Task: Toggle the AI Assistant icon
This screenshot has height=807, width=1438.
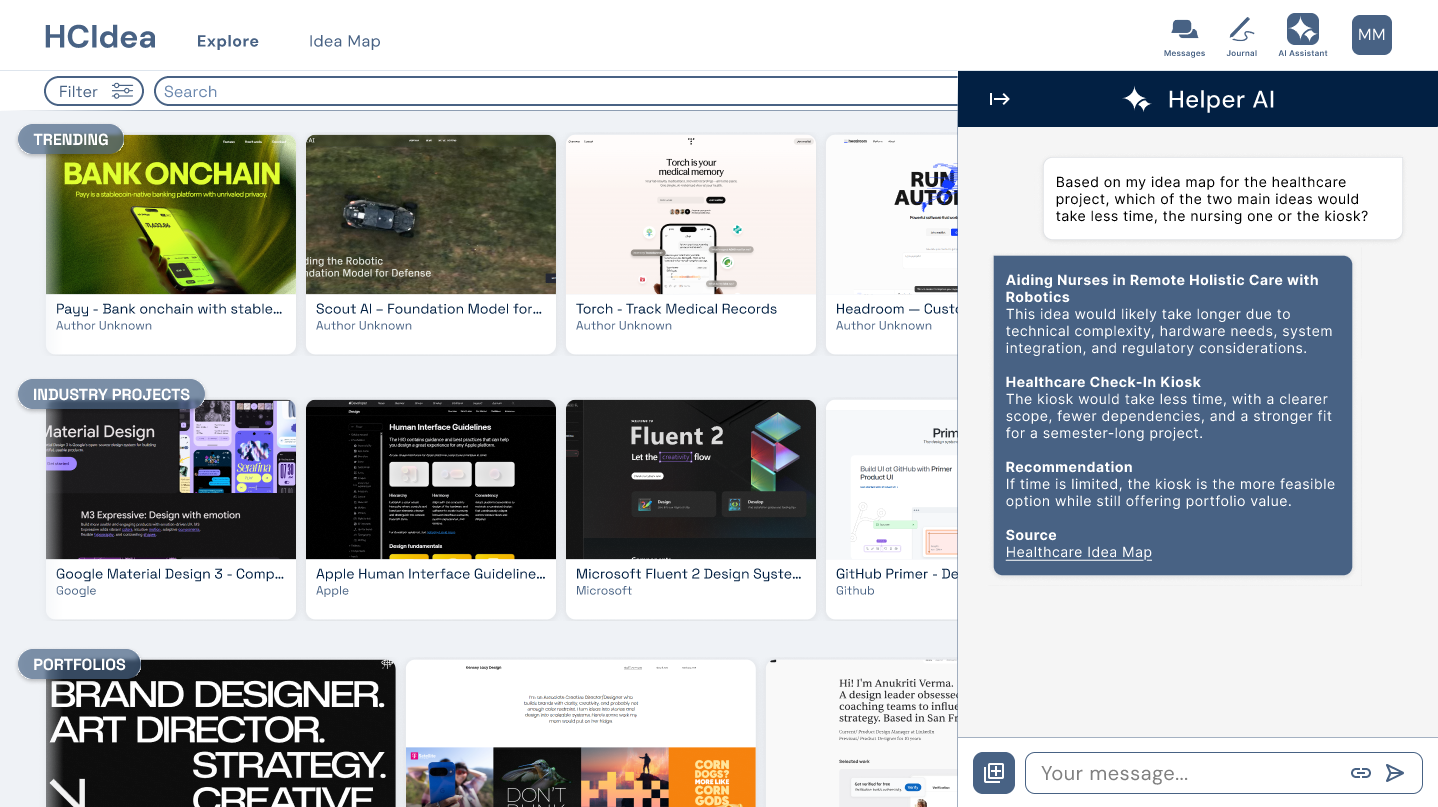Action: point(1303,37)
